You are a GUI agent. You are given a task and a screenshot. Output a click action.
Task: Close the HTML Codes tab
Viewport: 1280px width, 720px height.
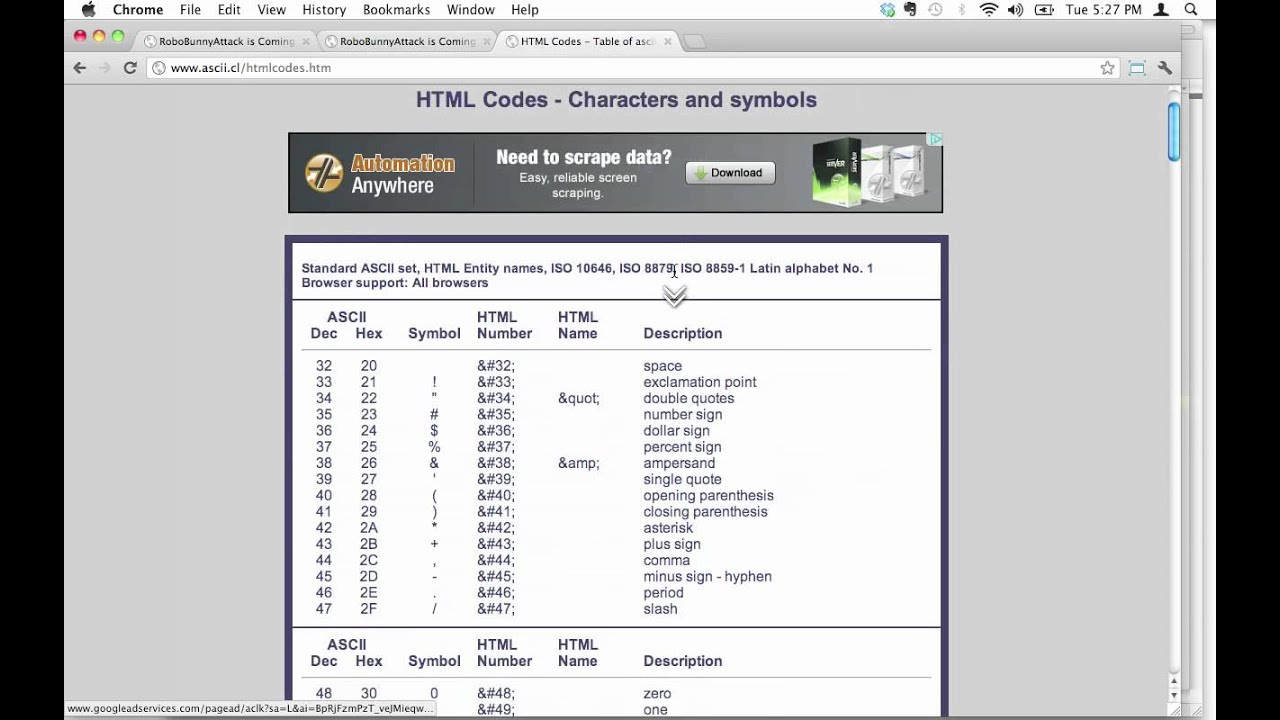coord(668,42)
